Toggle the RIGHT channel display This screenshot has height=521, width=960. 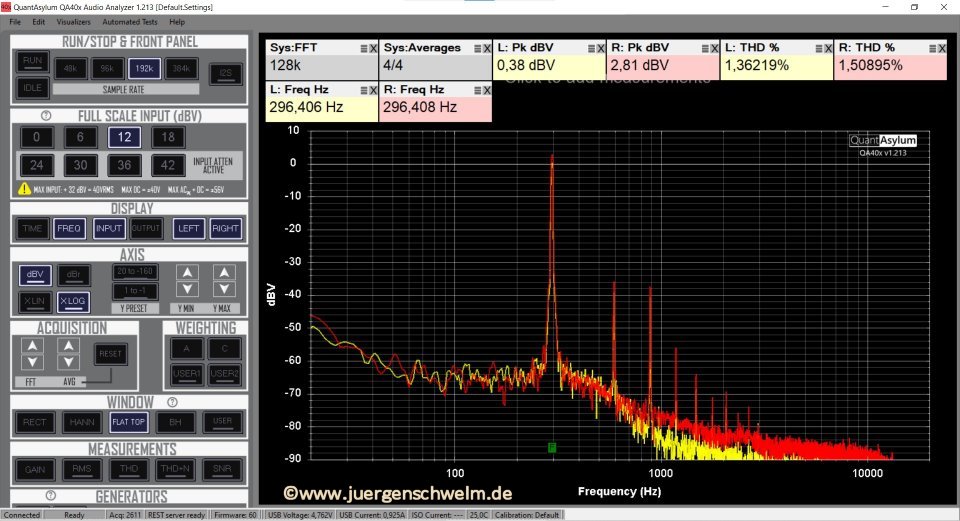[225, 229]
